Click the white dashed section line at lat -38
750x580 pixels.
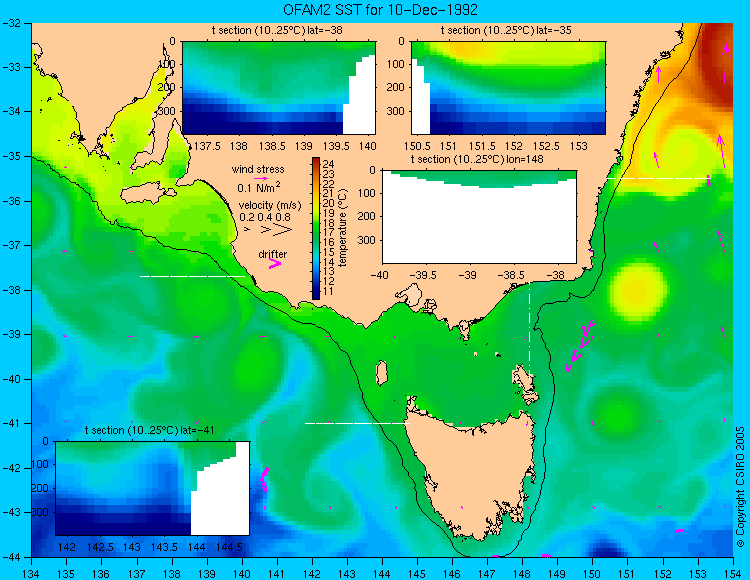(x=192, y=276)
